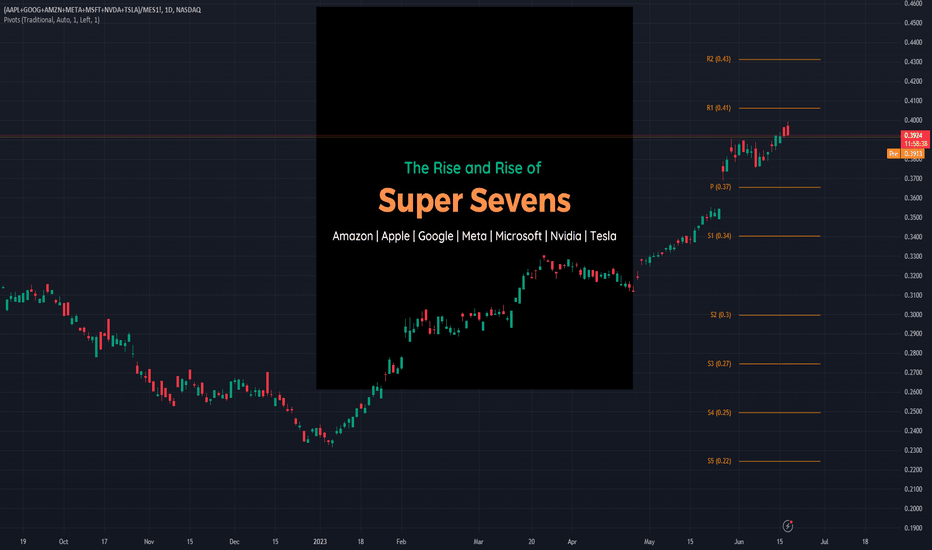Click the S1 (0.34) pivot label

tap(719, 235)
